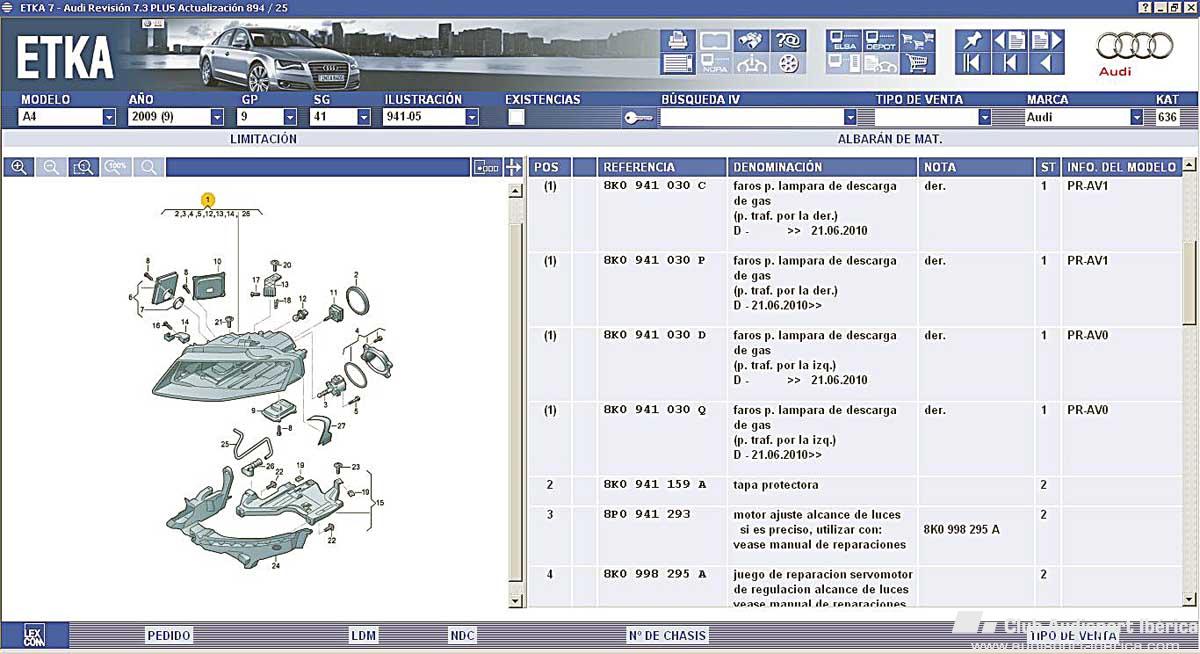The image size is (1200, 654).
Task: Jump to first record icon
Action: coord(973,64)
